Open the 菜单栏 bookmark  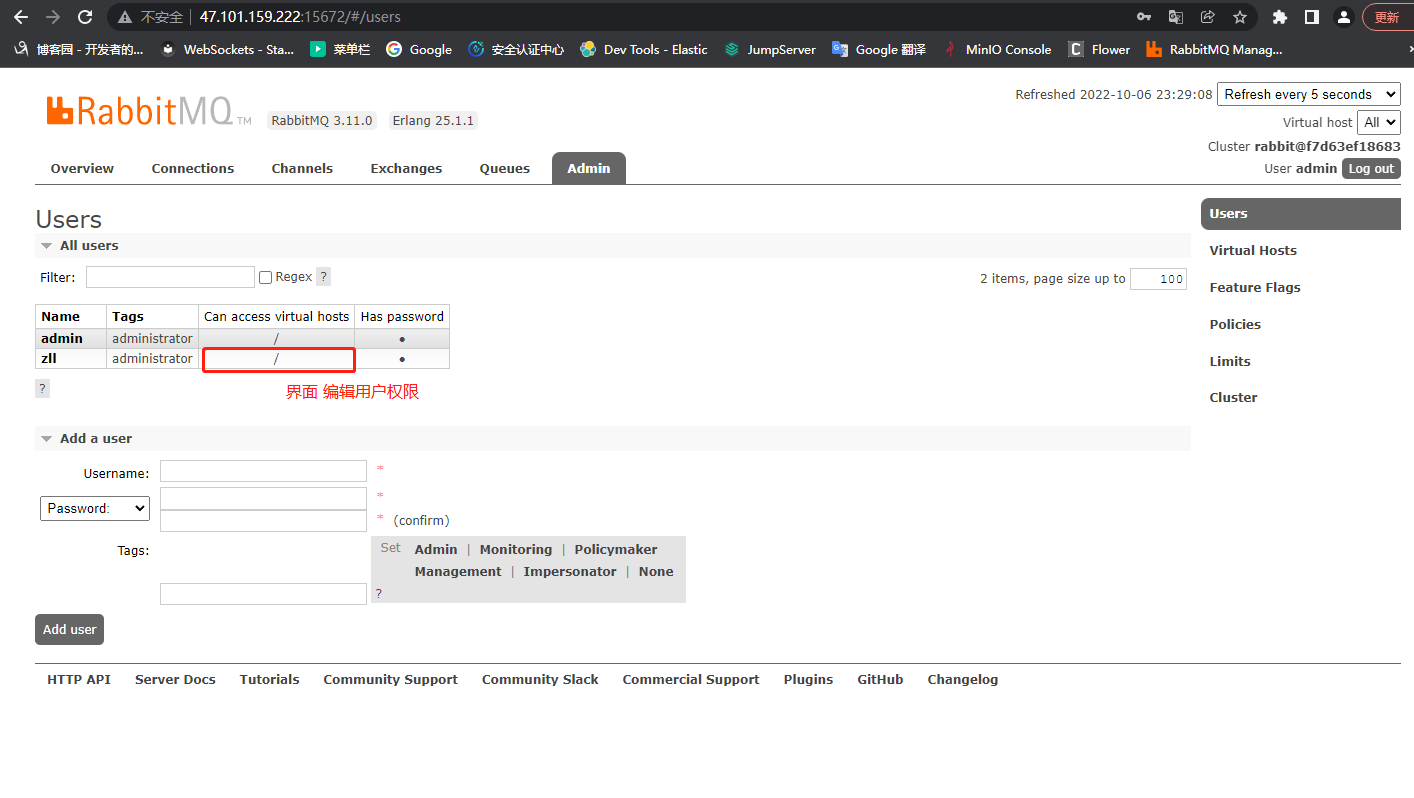(x=340, y=49)
